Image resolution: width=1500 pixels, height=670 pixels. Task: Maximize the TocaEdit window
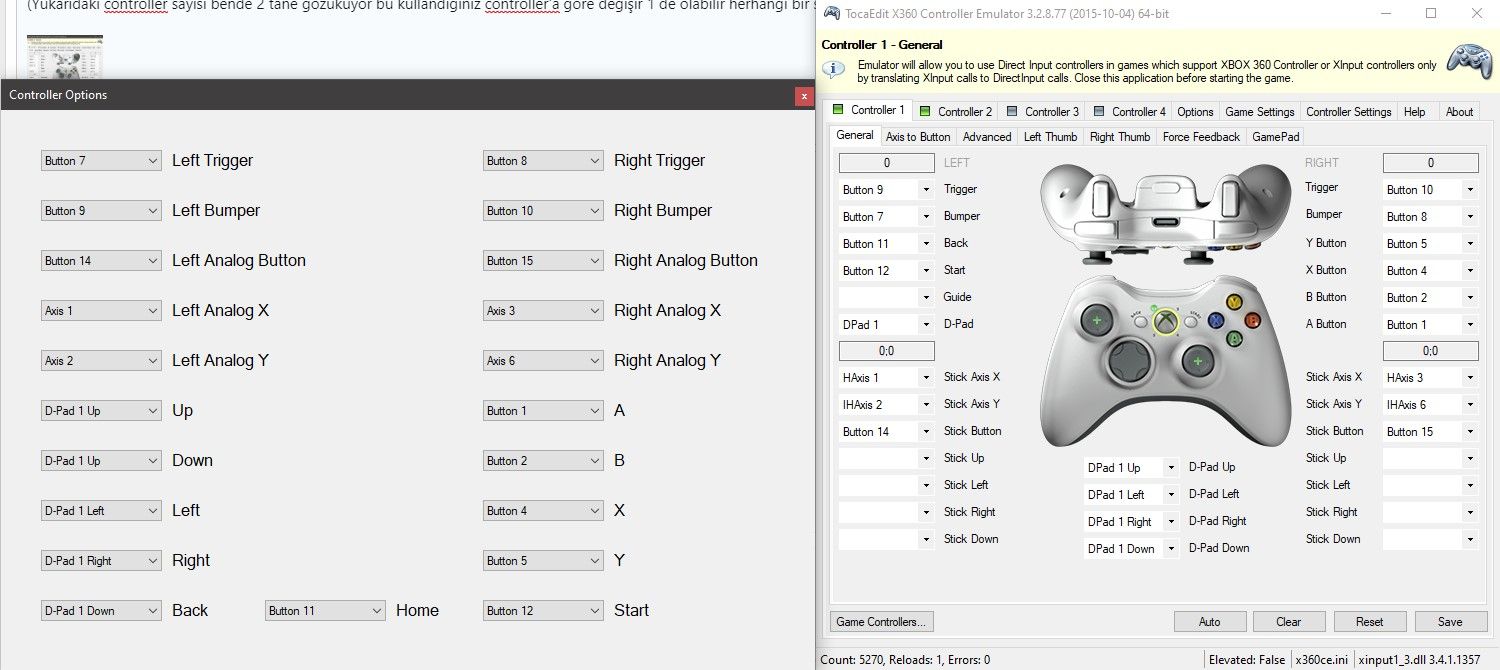click(x=1431, y=13)
